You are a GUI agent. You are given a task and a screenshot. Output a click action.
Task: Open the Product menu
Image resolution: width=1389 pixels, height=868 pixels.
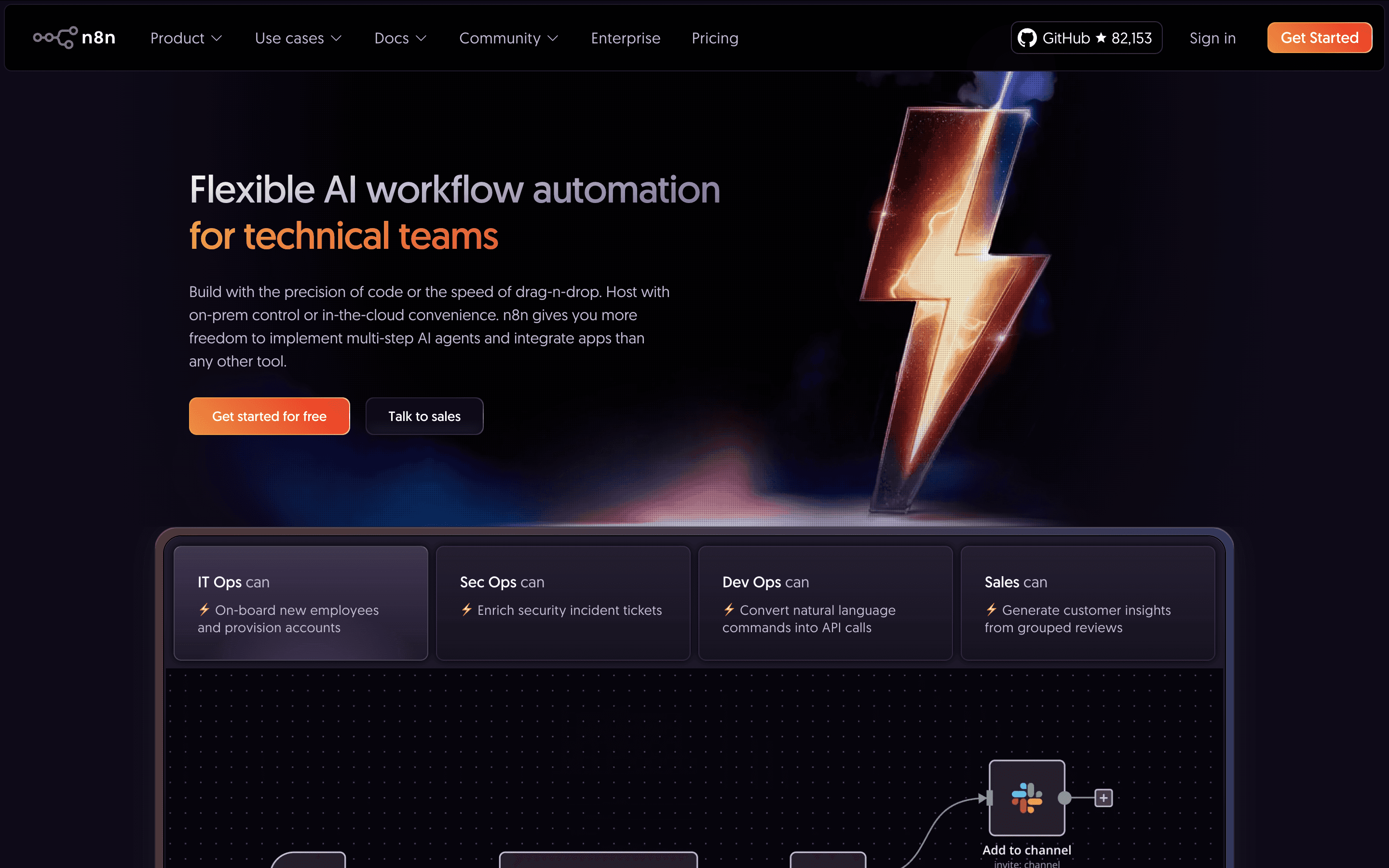tap(186, 38)
